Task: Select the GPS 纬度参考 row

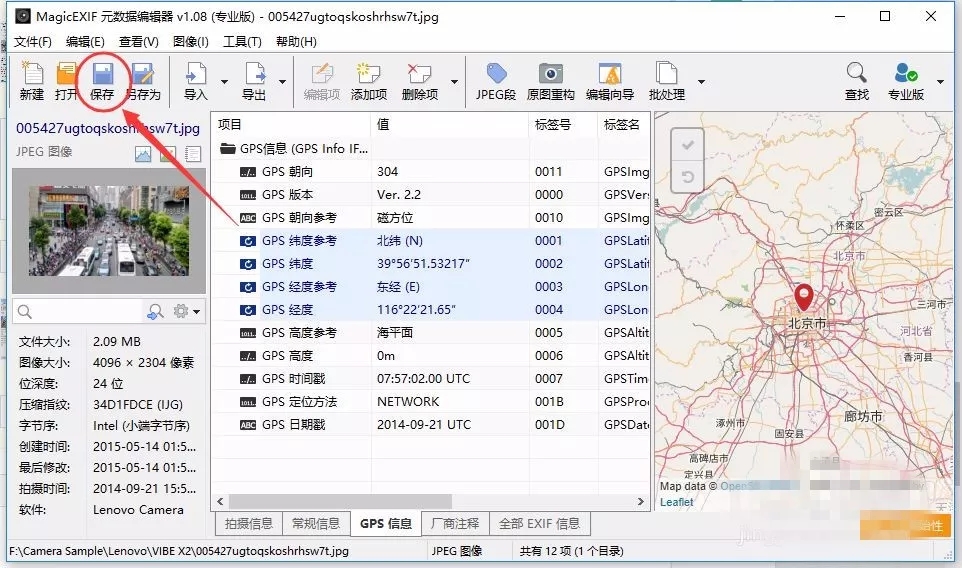Action: tap(431, 240)
